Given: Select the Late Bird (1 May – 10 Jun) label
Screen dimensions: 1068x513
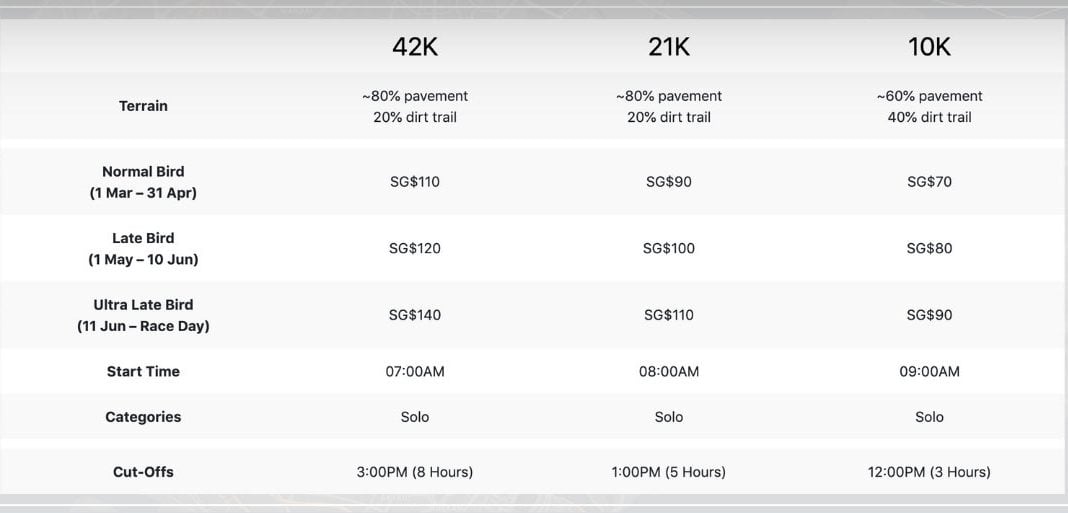Looking at the screenshot, I should pos(143,249).
